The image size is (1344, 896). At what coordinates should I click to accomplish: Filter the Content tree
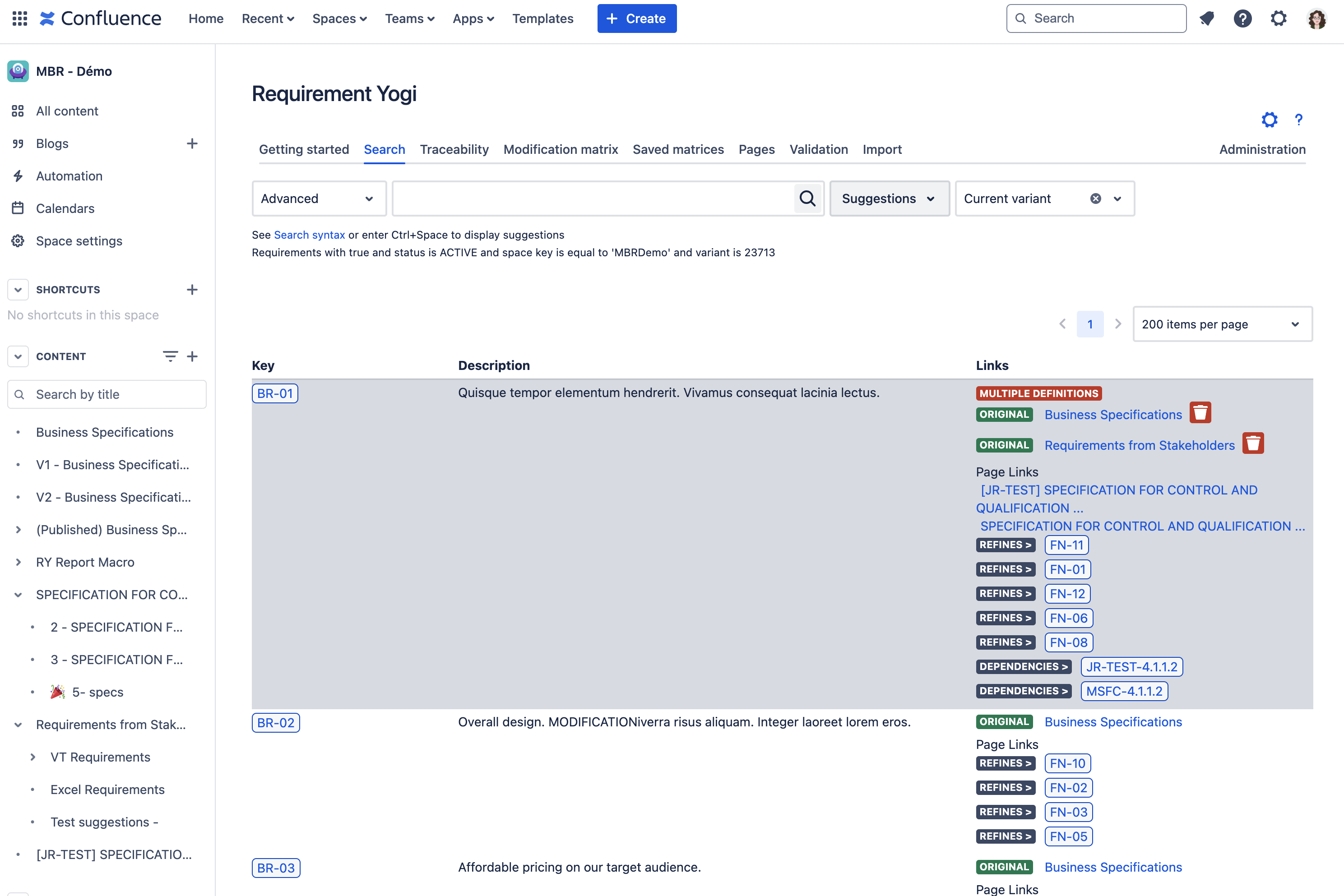170,356
